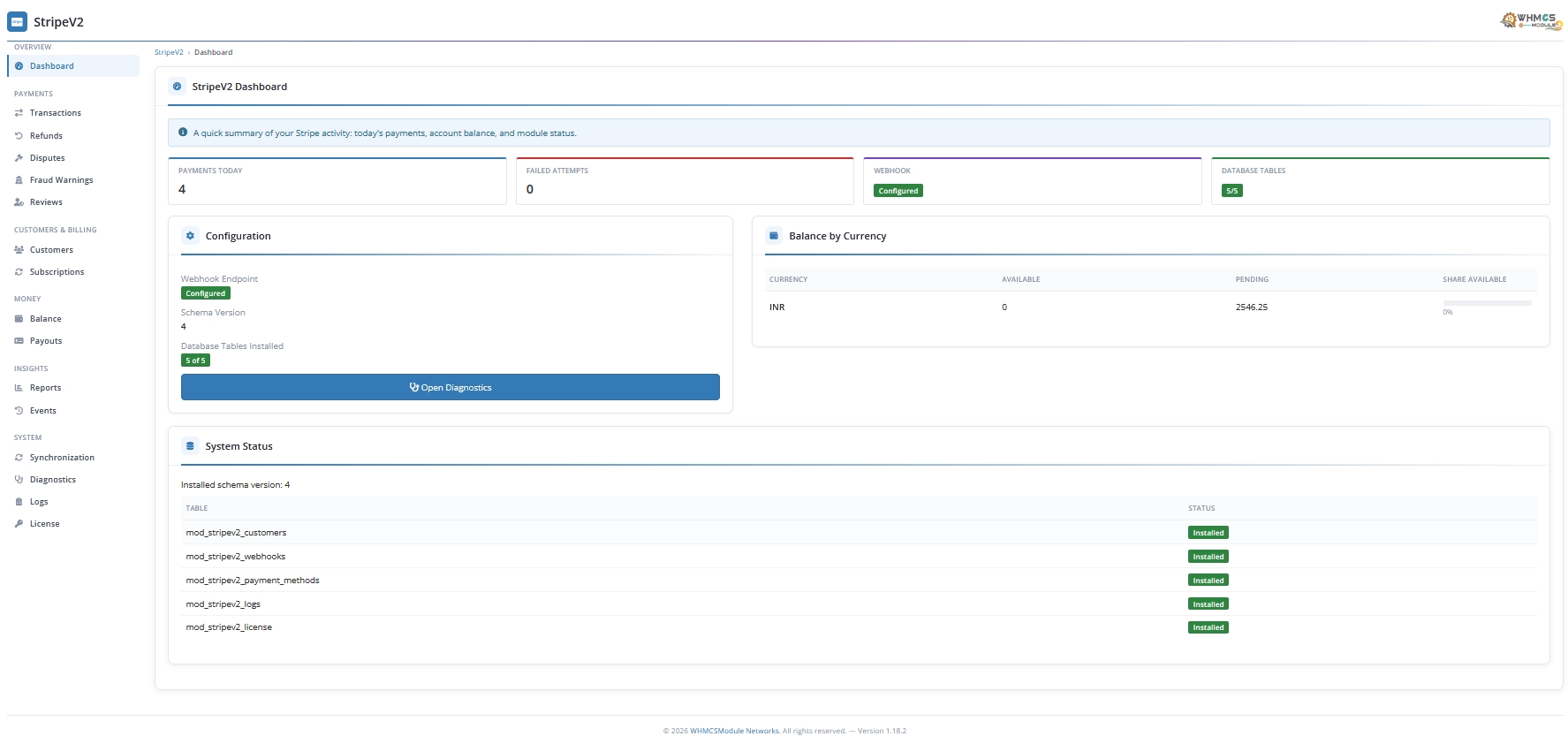The height and width of the screenshot is (744, 1568).
Task: Click the Refunds undo icon
Action: (19, 136)
